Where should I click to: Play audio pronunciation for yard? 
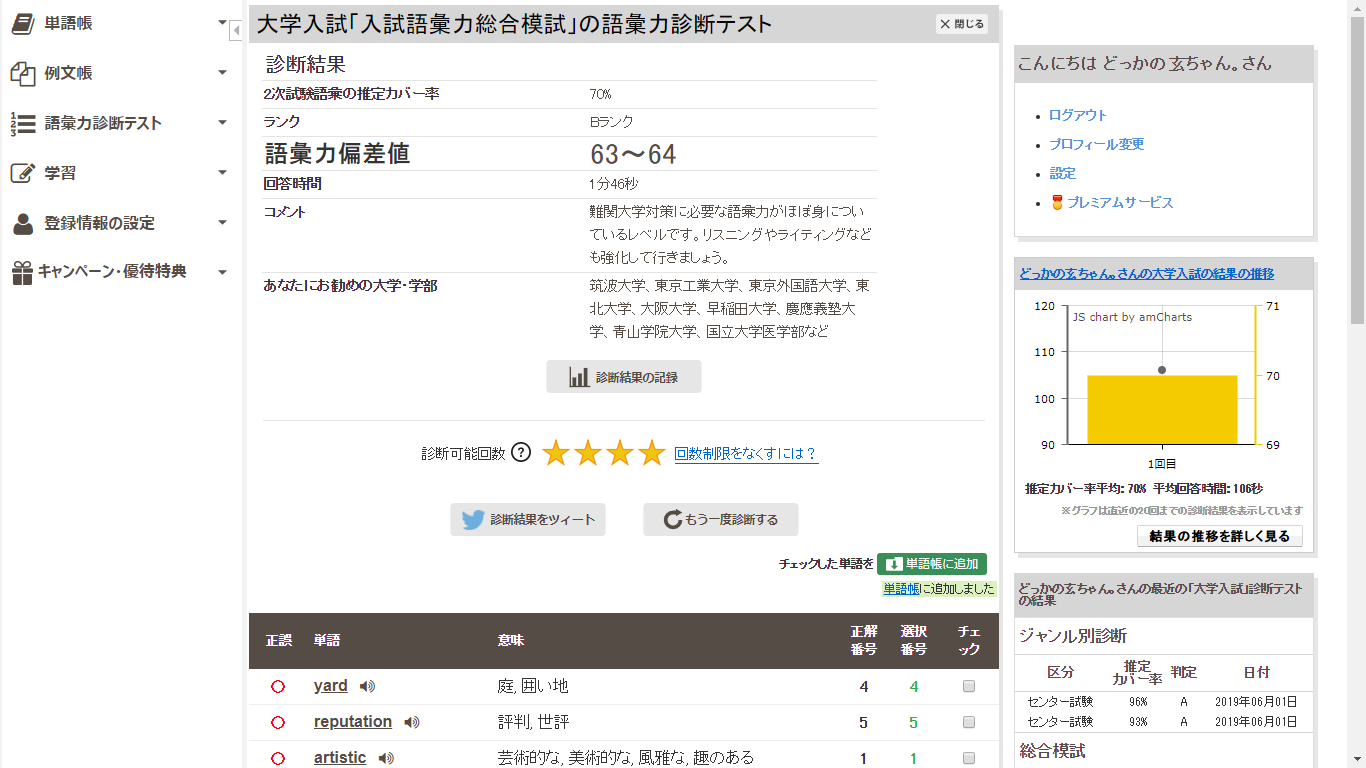pyautogui.click(x=368, y=686)
